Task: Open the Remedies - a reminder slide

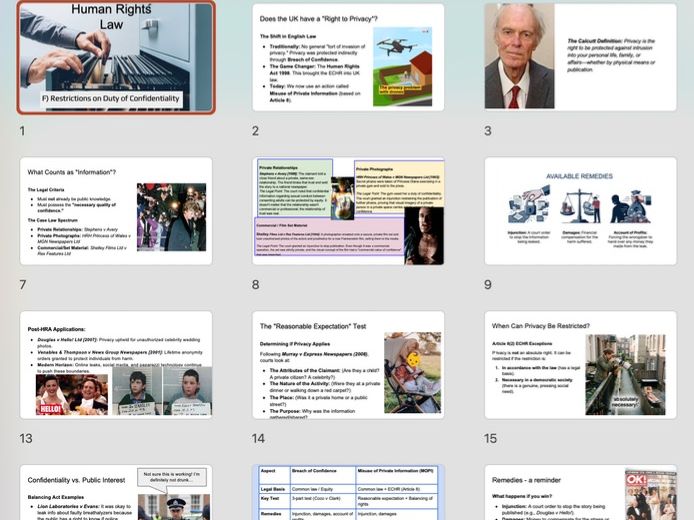Action: 580,492
